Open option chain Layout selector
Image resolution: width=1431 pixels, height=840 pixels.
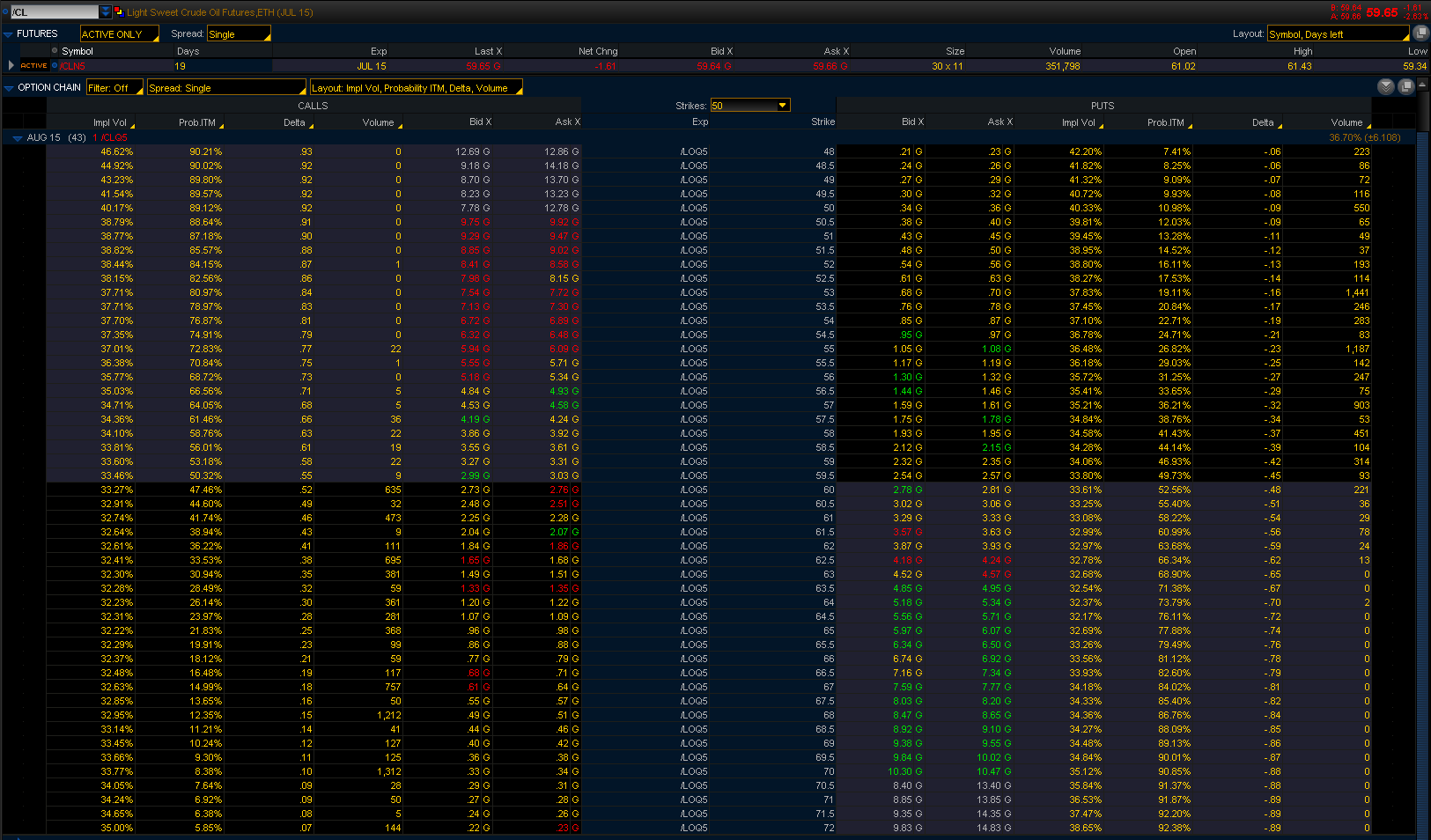tap(416, 88)
